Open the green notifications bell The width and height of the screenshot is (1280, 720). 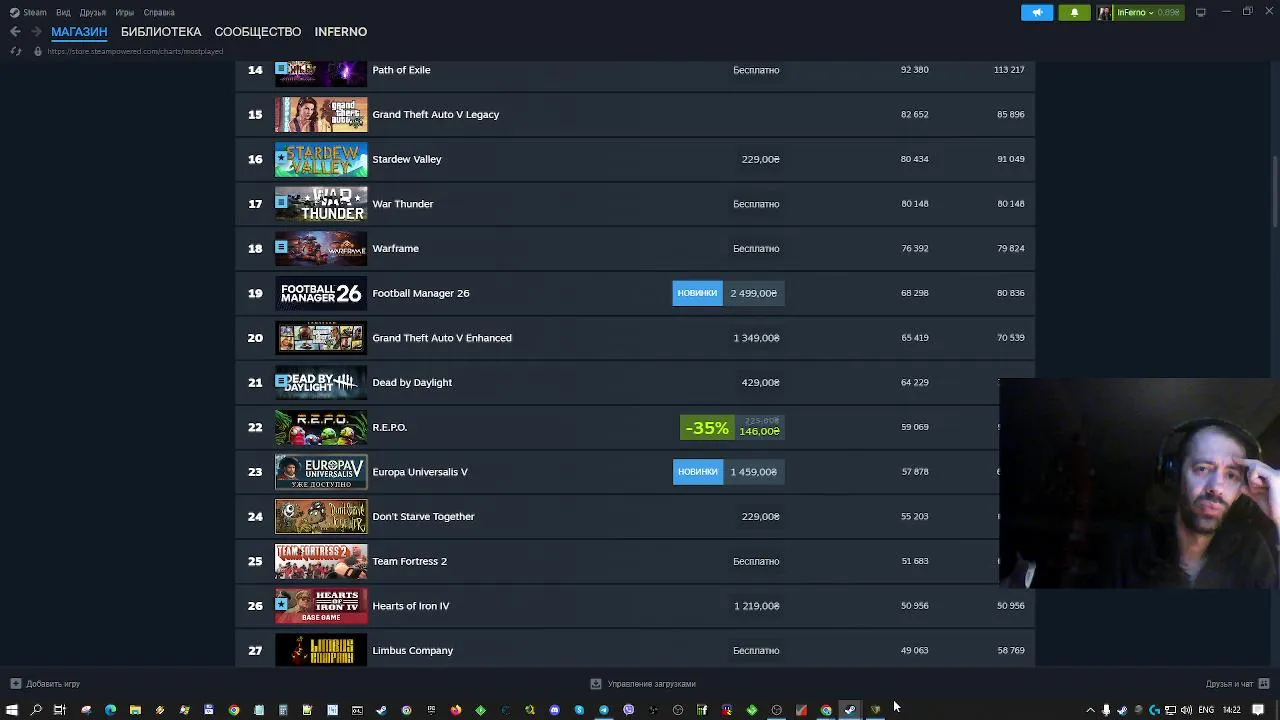[x=1074, y=12]
